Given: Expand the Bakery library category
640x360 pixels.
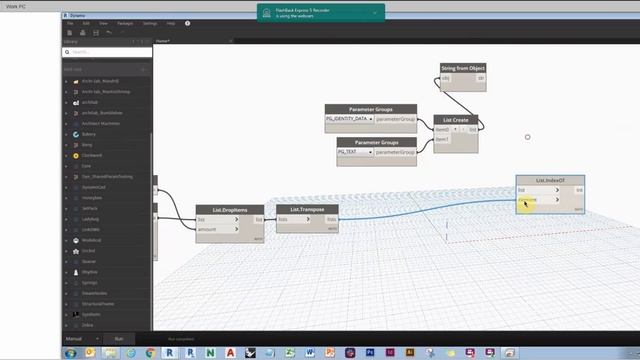Looking at the screenshot, I should click(x=67, y=134).
